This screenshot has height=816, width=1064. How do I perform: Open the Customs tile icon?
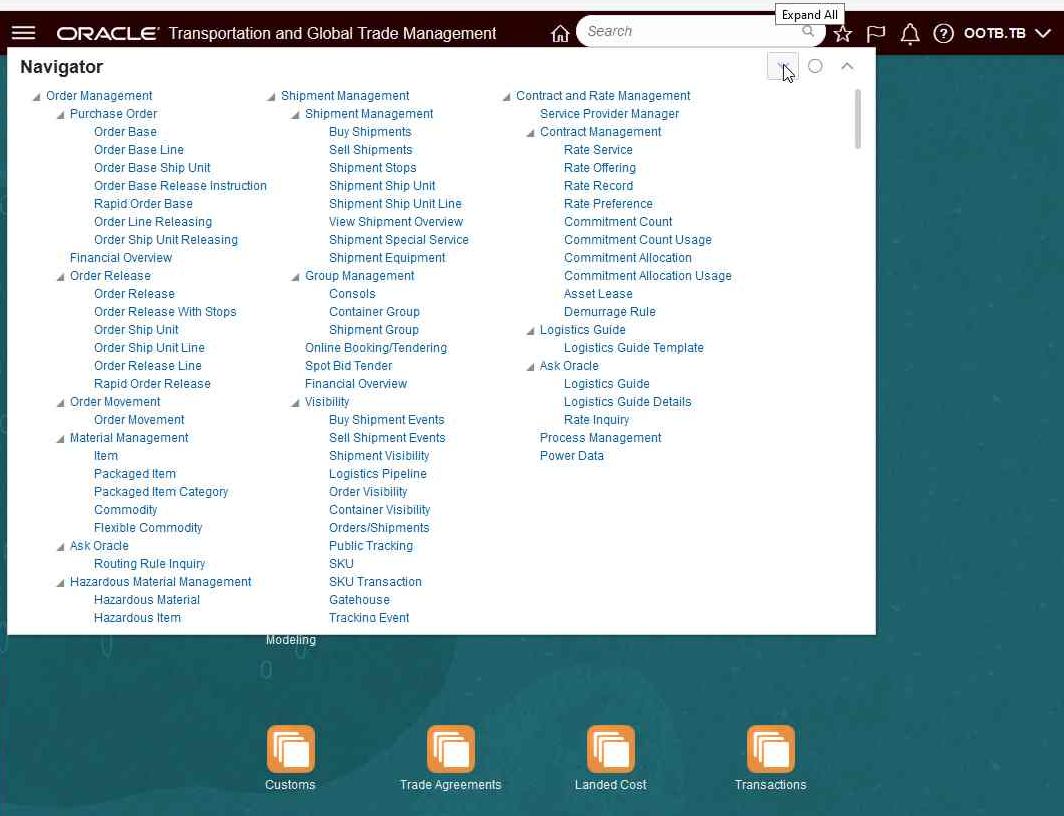coord(290,749)
